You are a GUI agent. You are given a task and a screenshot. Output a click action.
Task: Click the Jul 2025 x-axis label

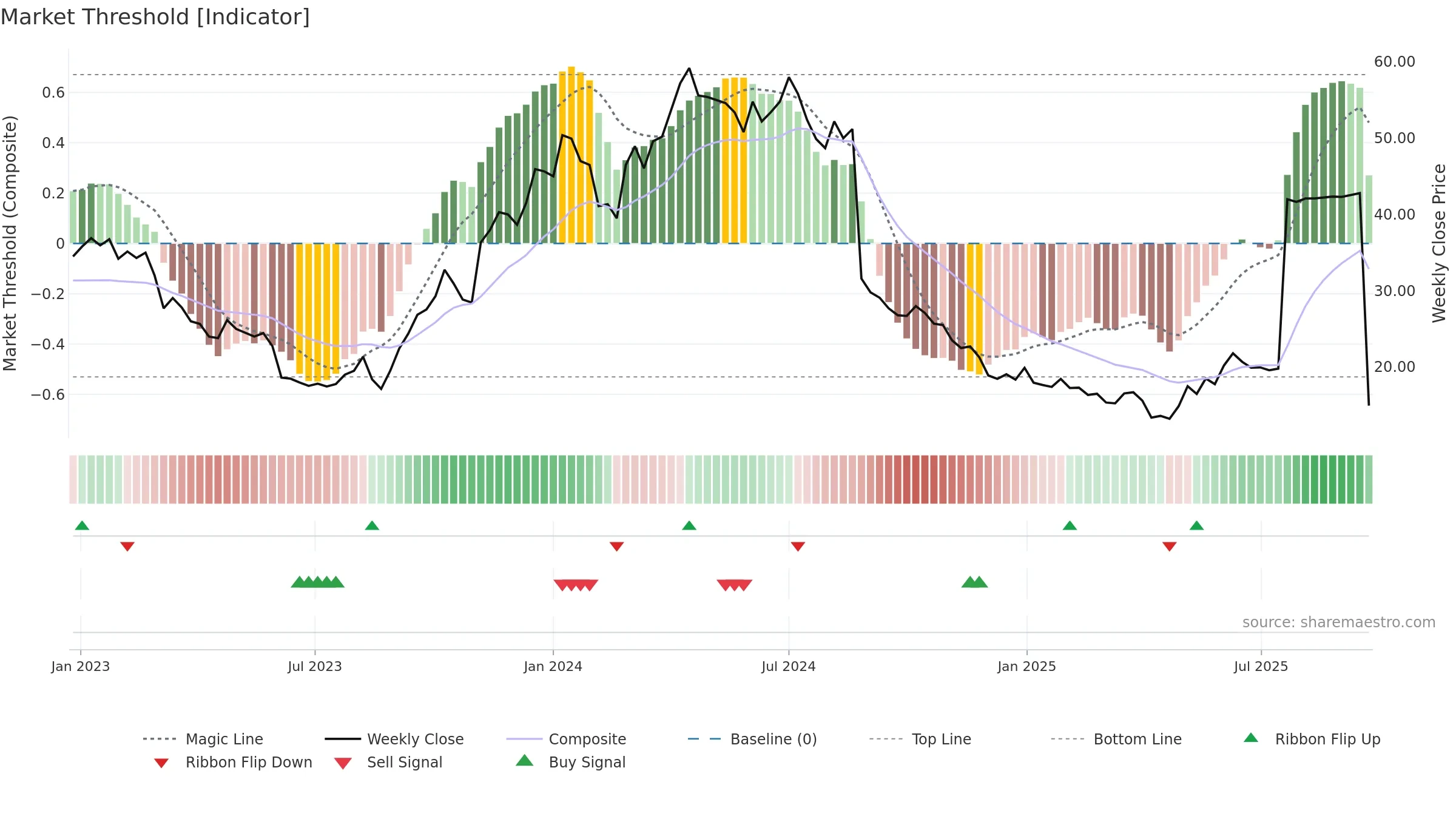tap(1261, 667)
